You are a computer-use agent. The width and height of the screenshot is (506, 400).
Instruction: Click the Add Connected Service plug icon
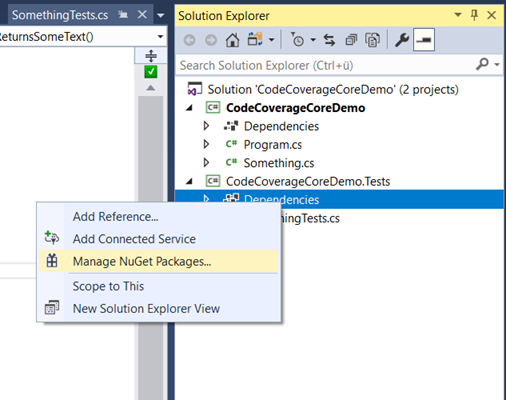click(52, 237)
